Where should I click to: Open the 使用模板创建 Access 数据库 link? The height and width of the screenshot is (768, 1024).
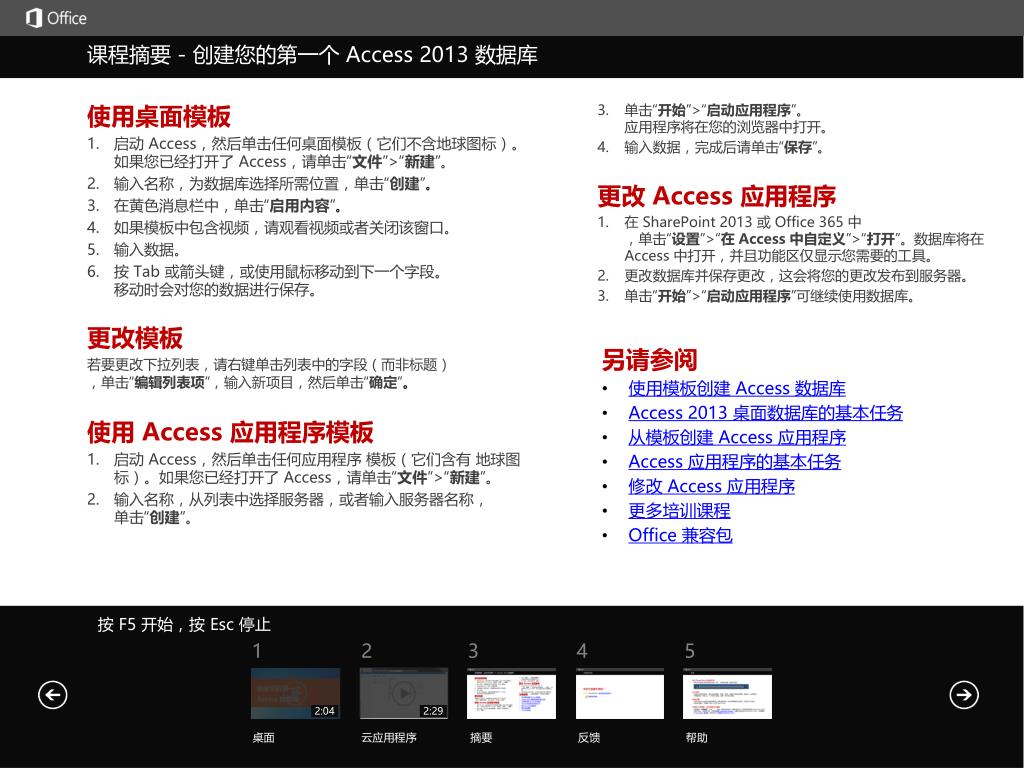(737, 389)
